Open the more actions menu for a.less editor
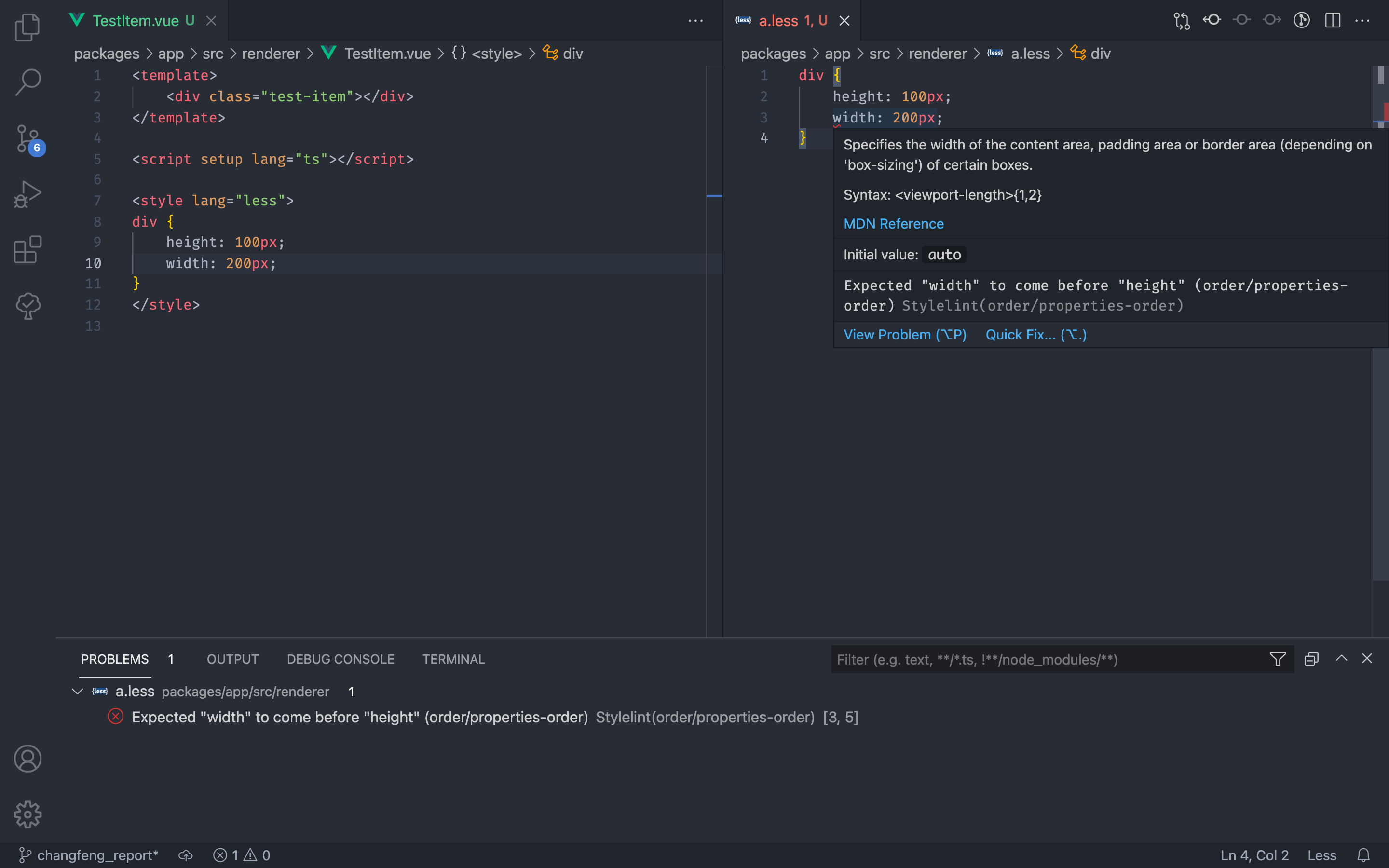This screenshot has height=868, width=1389. tap(1362, 20)
